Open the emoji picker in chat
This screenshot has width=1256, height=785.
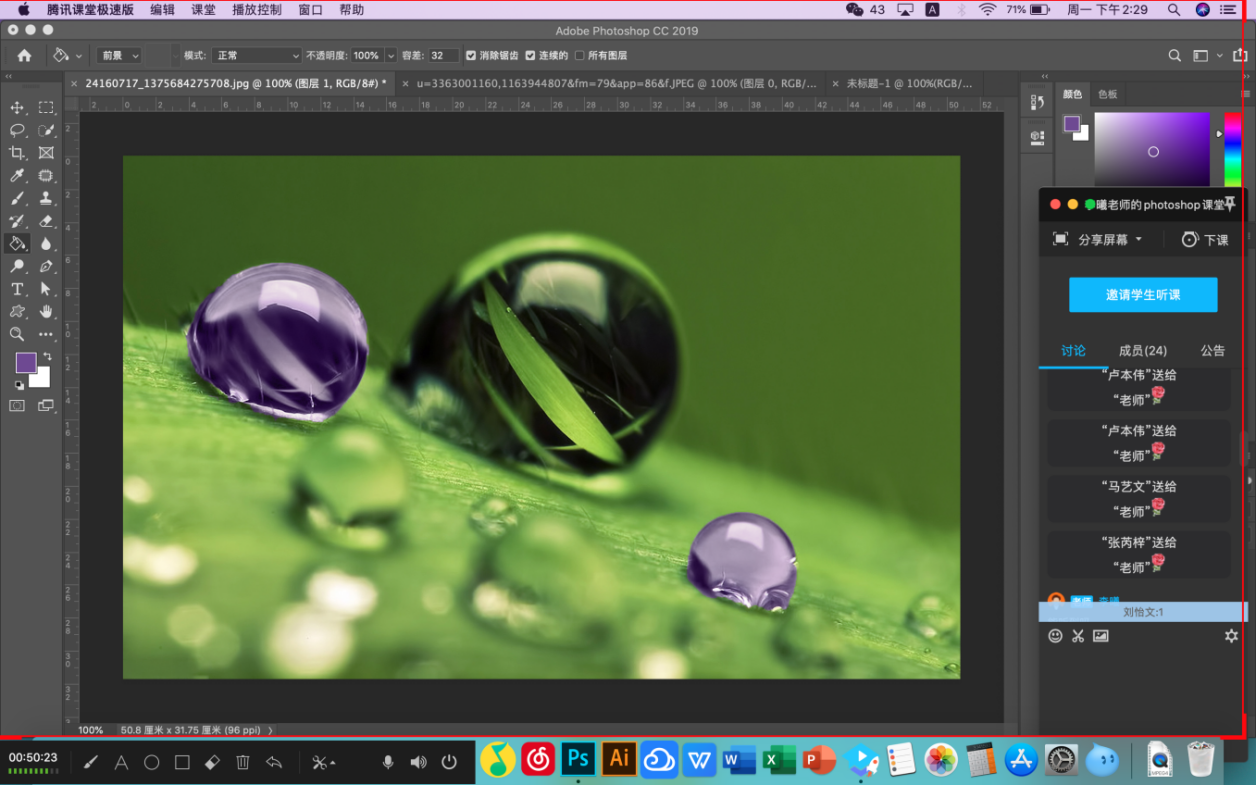(x=1055, y=636)
